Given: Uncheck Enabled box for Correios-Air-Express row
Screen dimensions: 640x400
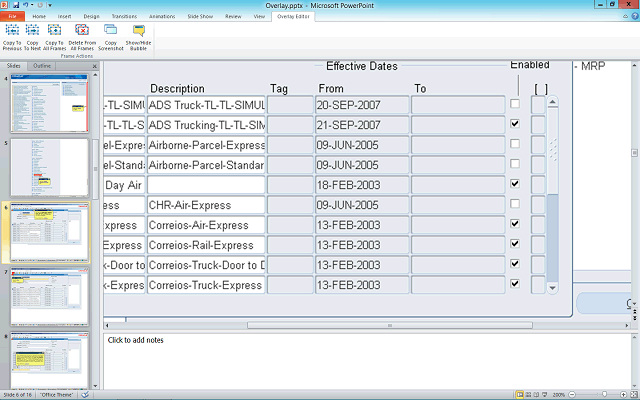Looking at the screenshot, I should pyautogui.click(x=515, y=224).
